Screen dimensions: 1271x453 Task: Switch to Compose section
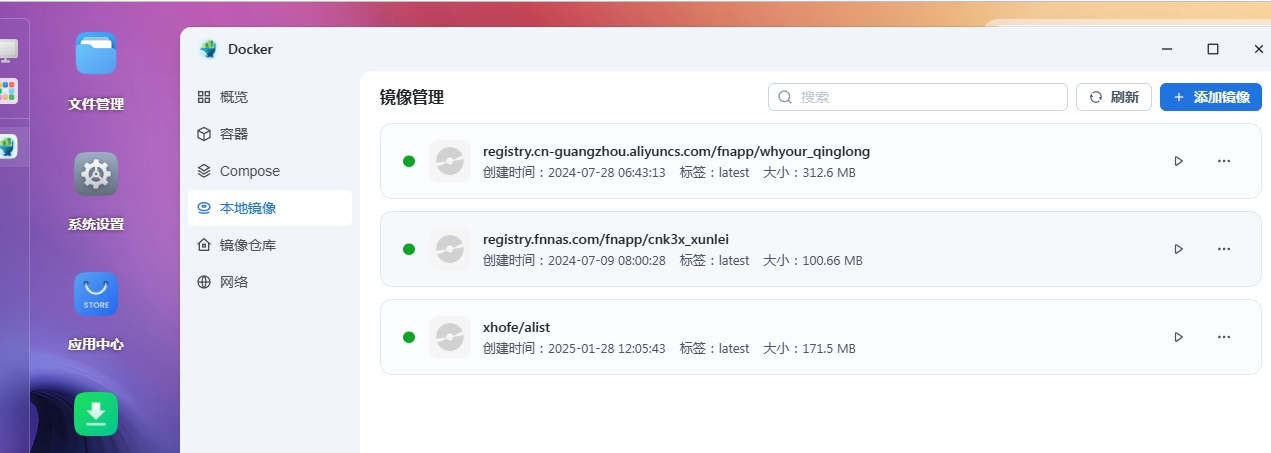point(270,171)
